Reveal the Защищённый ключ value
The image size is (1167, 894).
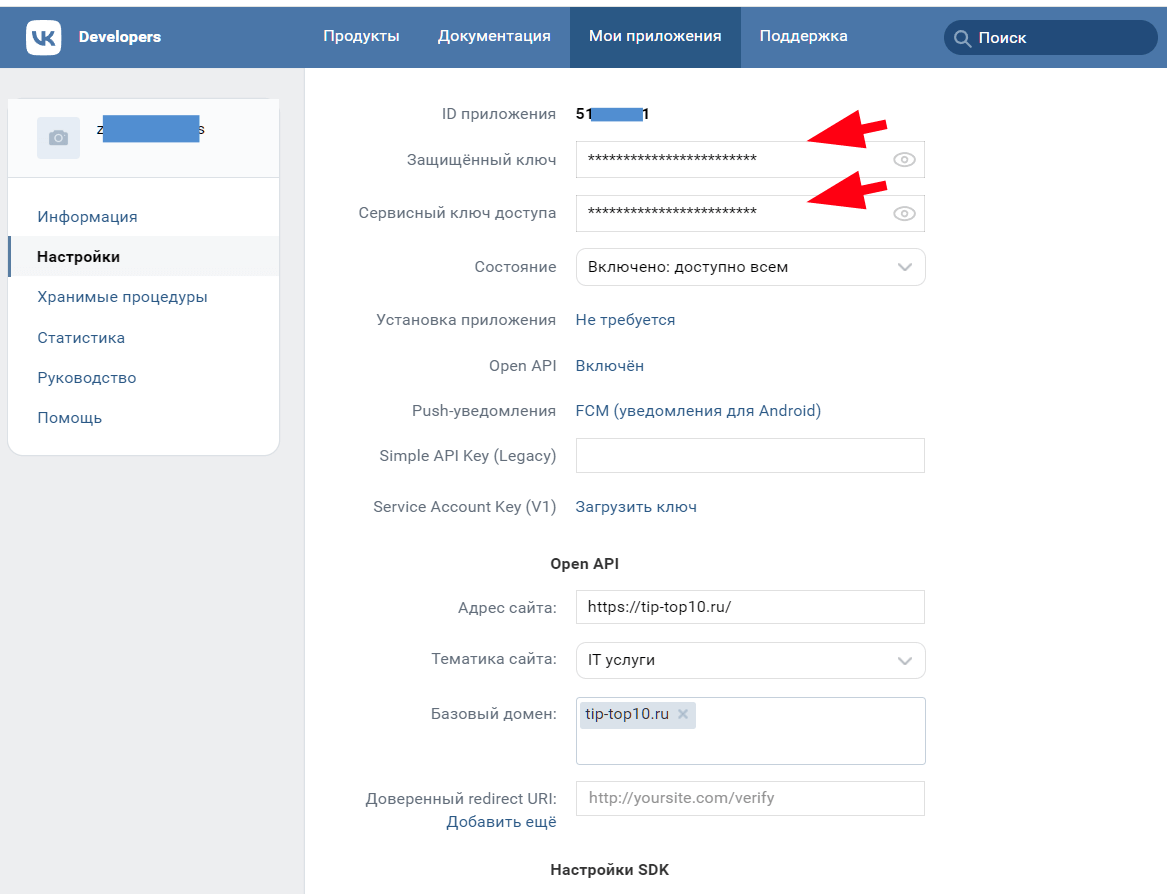click(x=904, y=159)
